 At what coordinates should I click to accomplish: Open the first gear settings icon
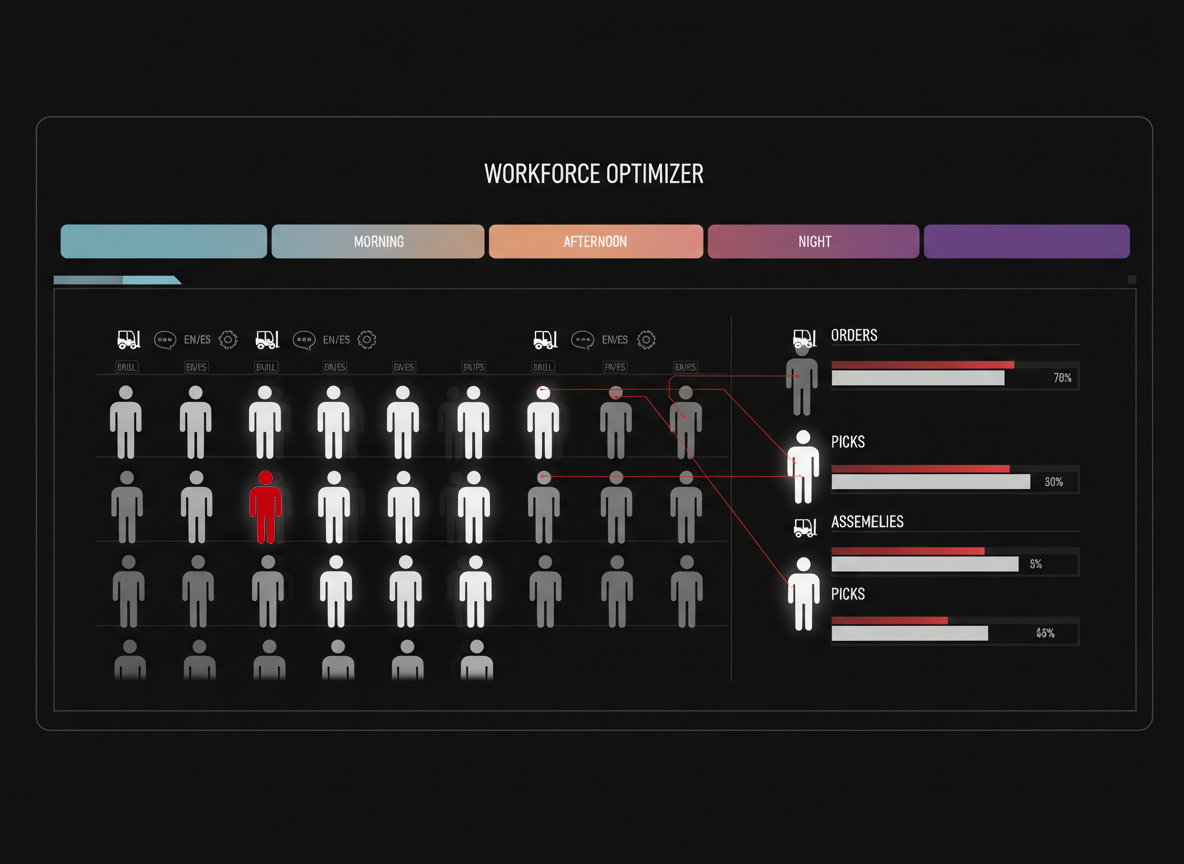click(228, 340)
